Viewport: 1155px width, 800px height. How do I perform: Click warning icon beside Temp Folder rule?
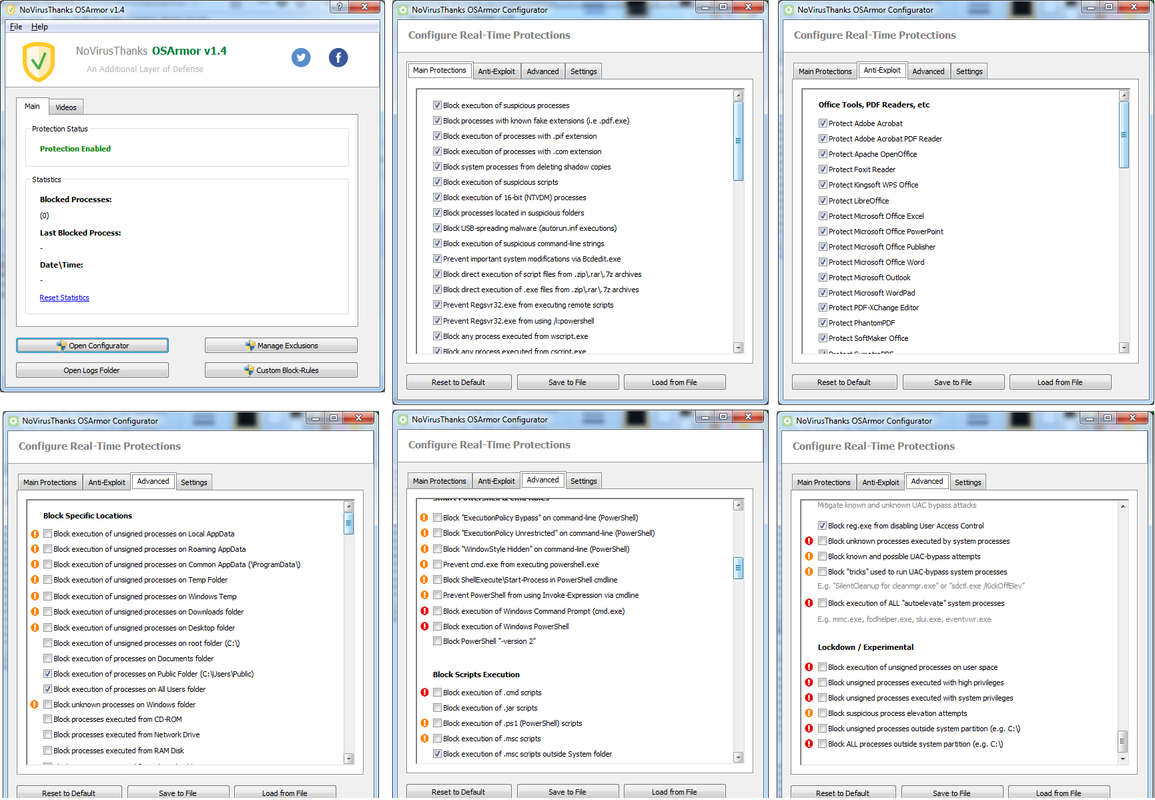pyautogui.click(x=35, y=580)
